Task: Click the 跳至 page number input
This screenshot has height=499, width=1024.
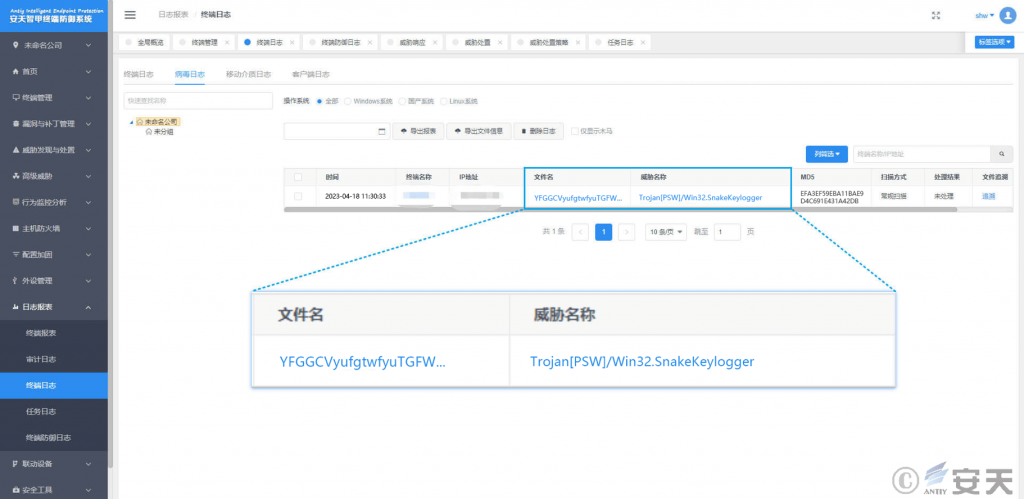Action: (727, 232)
